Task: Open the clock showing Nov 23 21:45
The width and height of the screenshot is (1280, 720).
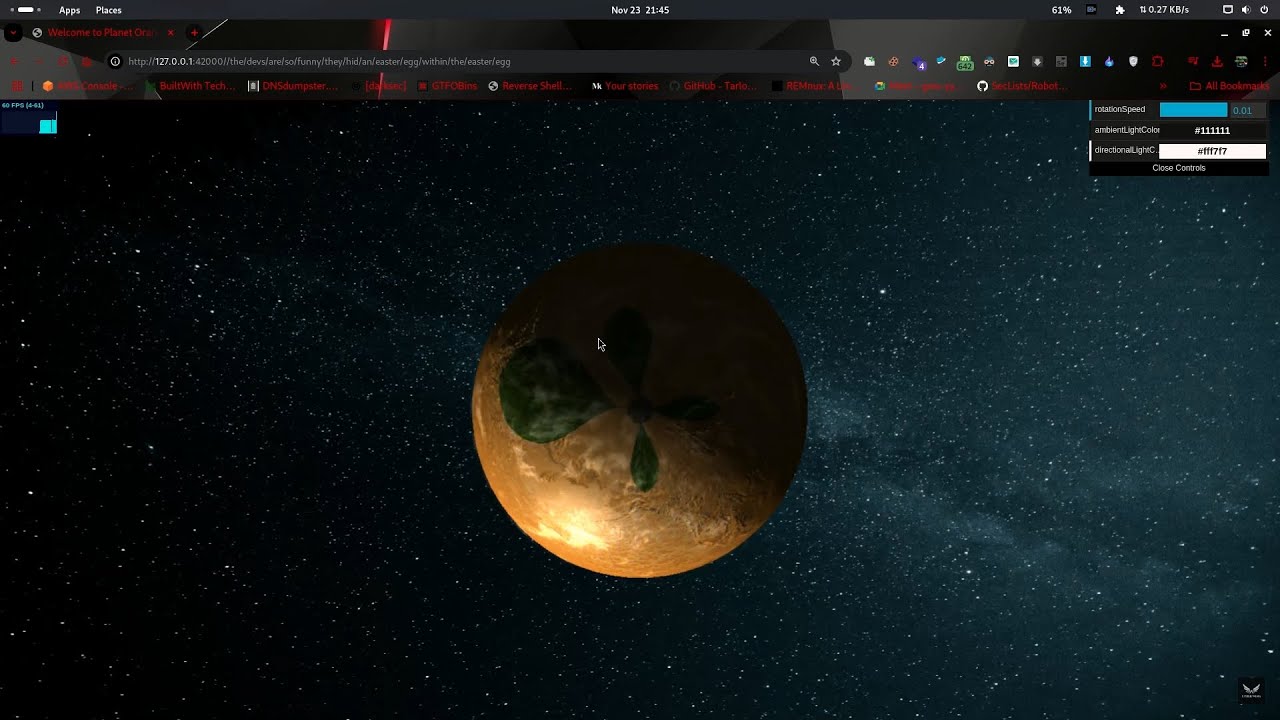Action: click(640, 10)
